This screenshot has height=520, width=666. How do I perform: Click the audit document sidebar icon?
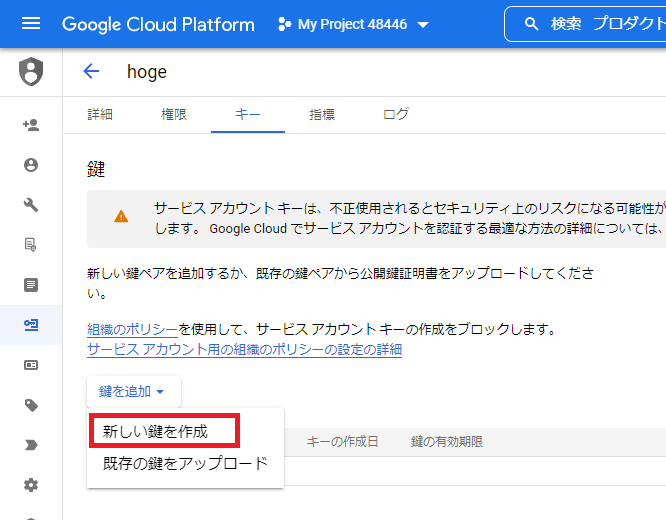coord(31,245)
